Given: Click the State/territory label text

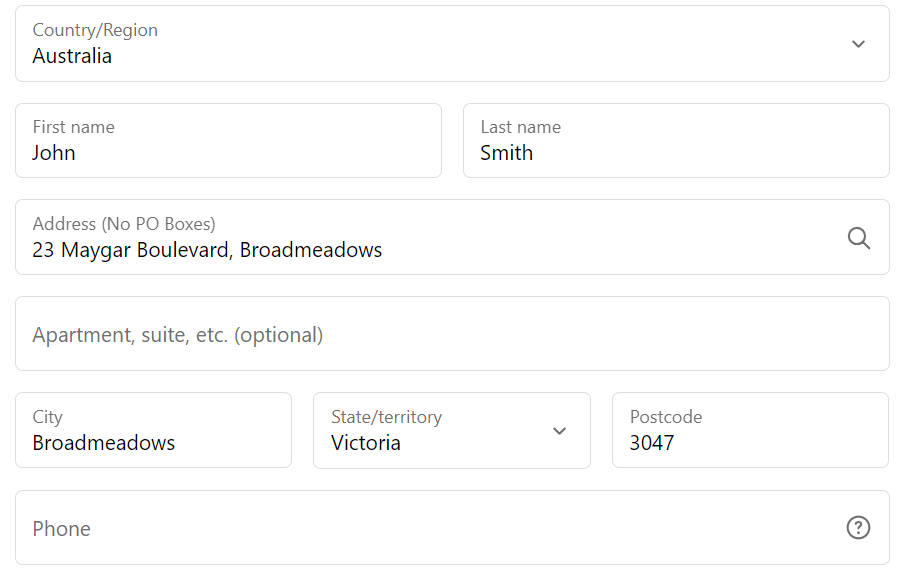Looking at the screenshot, I should pyautogui.click(x=387, y=417).
